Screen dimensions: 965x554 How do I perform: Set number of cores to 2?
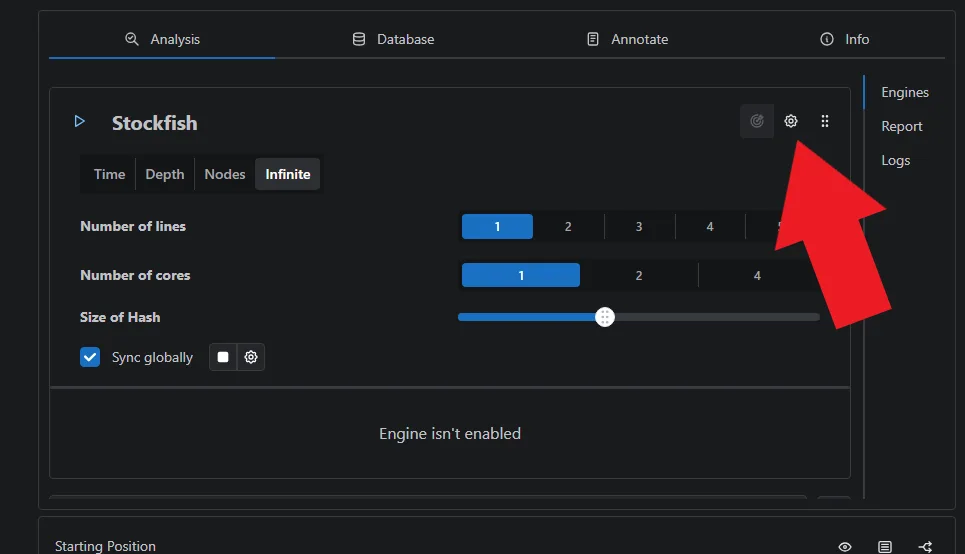click(639, 275)
